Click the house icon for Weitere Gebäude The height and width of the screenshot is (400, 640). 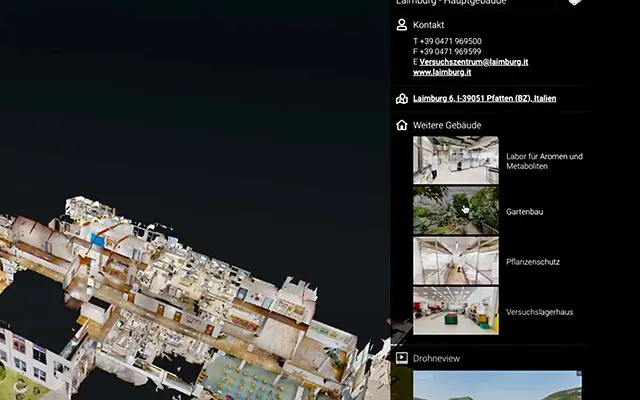pyautogui.click(x=402, y=125)
